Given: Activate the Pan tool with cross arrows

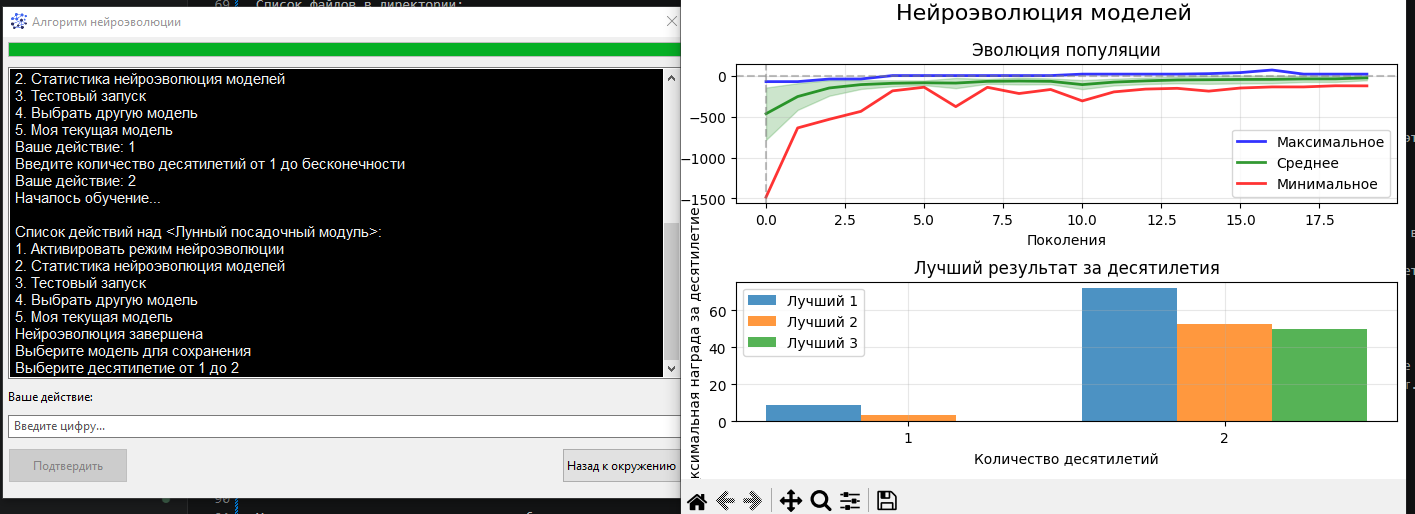Looking at the screenshot, I should (x=790, y=501).
